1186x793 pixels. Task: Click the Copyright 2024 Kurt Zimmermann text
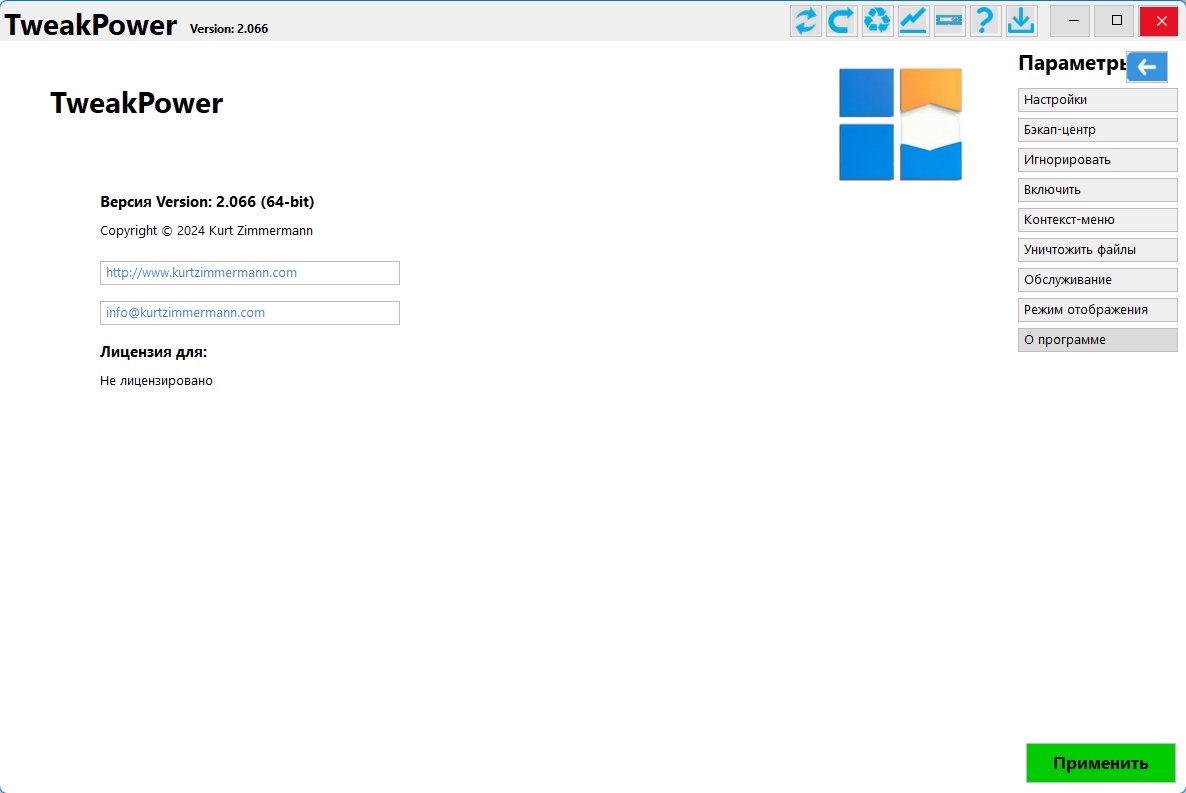tap(206, 231)
